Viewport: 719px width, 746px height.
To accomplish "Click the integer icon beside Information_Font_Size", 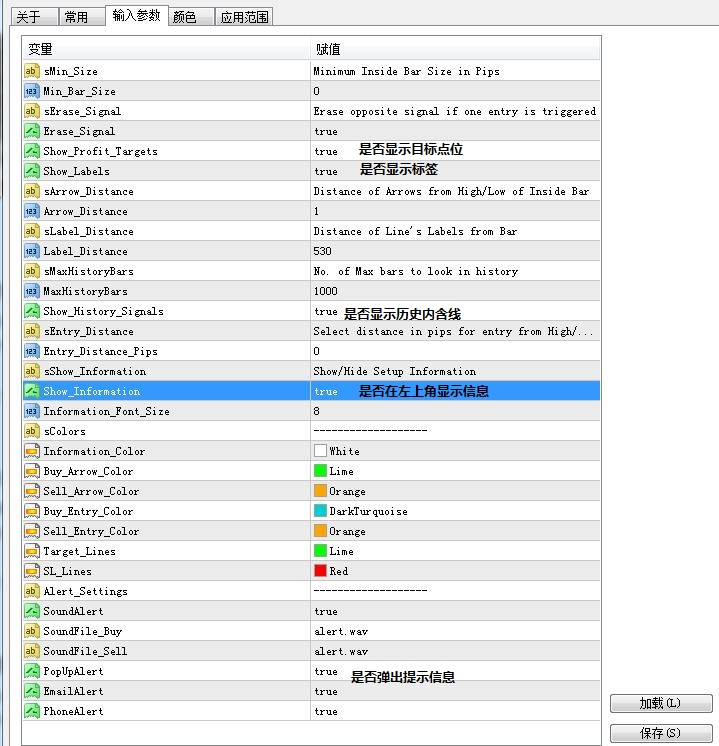I will click(x=31, y=411).
